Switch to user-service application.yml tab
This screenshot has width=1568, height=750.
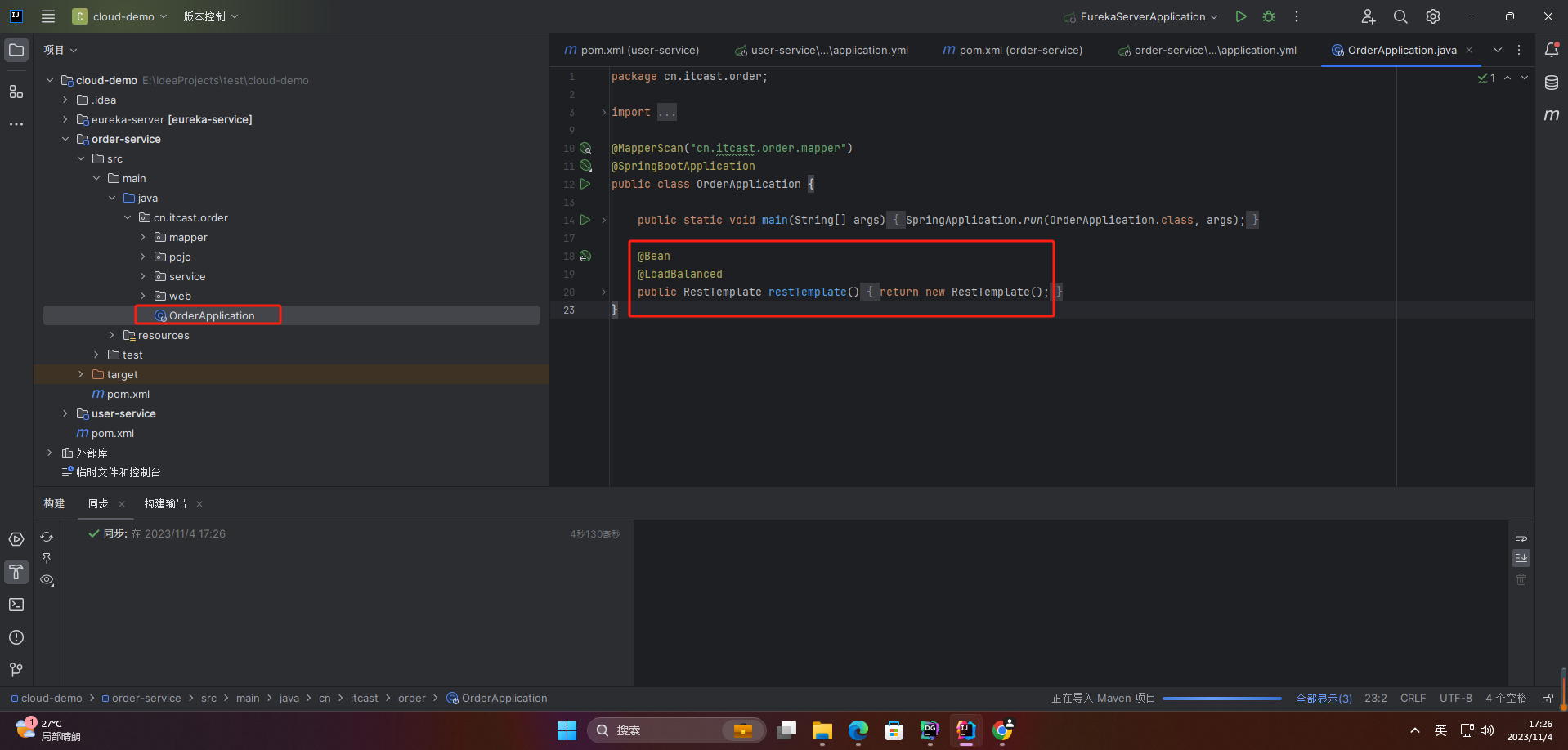pos(821,50)
